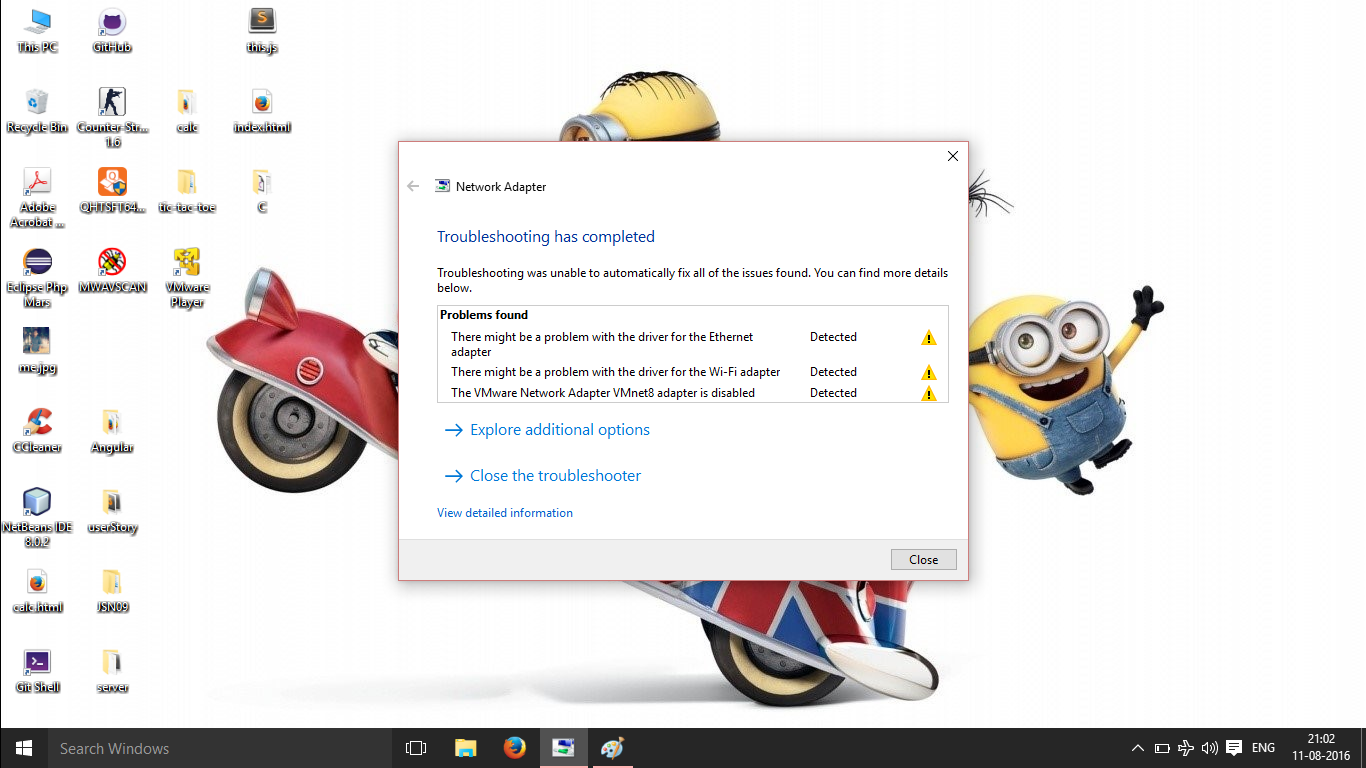The image size is (1366, 768).
Task: Select the calc.html desktop file
Action: pos(37,591)
